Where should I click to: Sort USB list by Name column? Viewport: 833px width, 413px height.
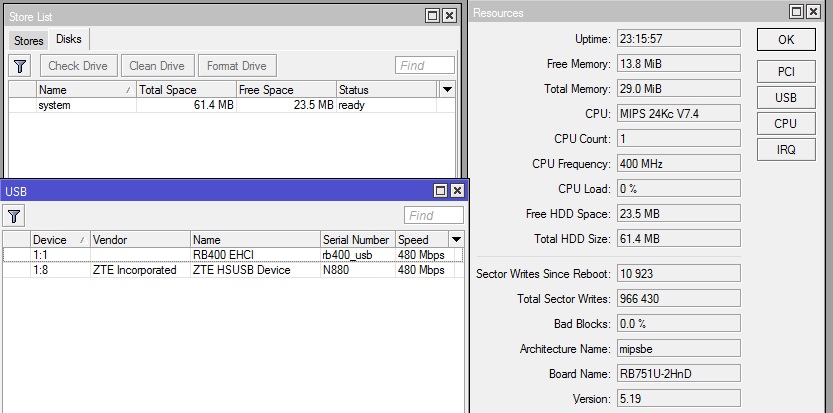[256, 240]
